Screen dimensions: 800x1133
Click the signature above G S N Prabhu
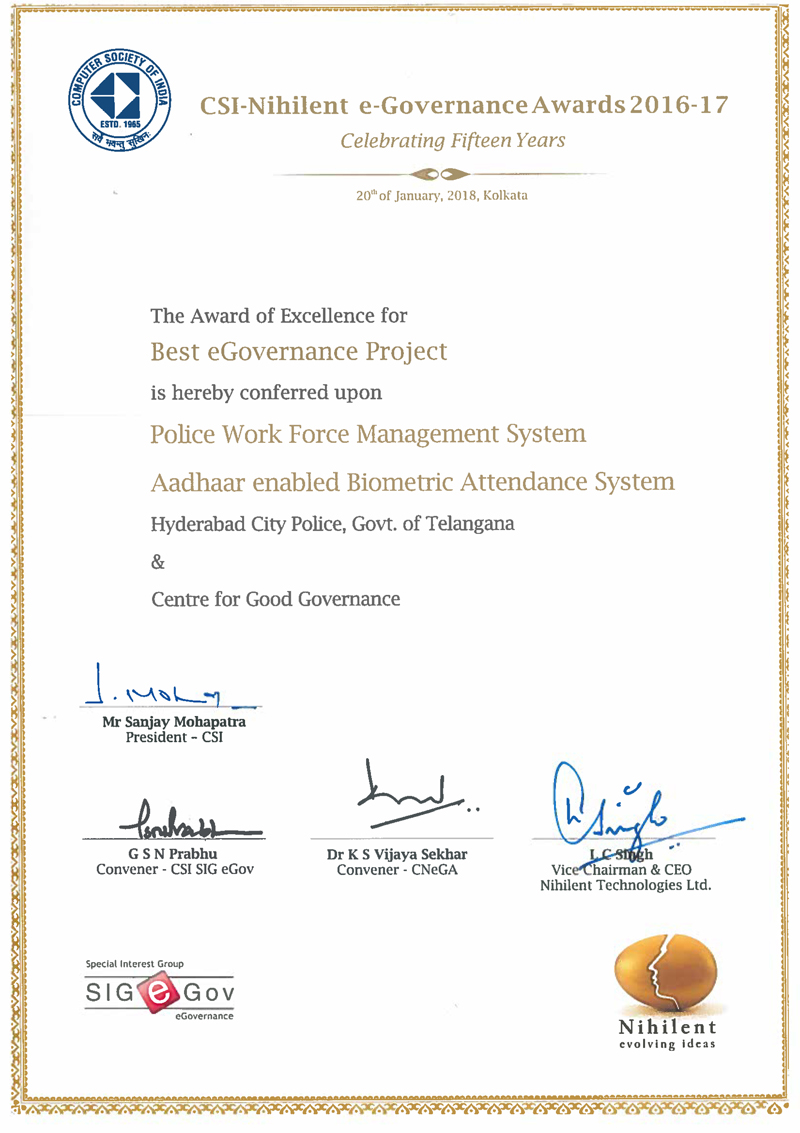[x=189, y=820]
